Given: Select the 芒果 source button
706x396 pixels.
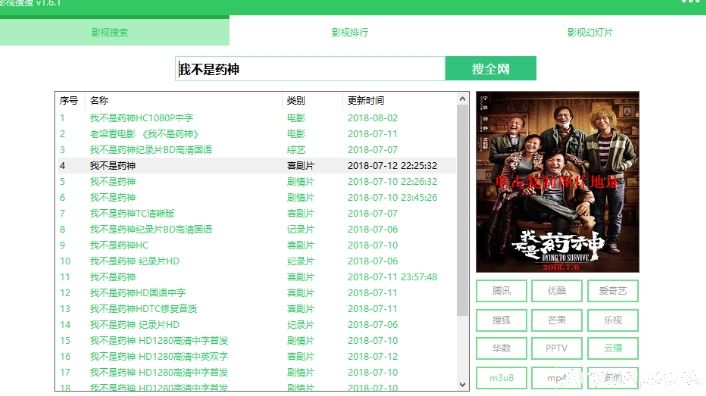Looking at the screenshot, I should coord(557,320).
